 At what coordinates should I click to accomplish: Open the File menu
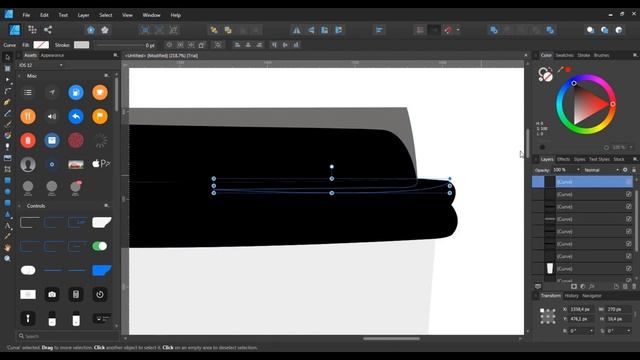point(26,15)
